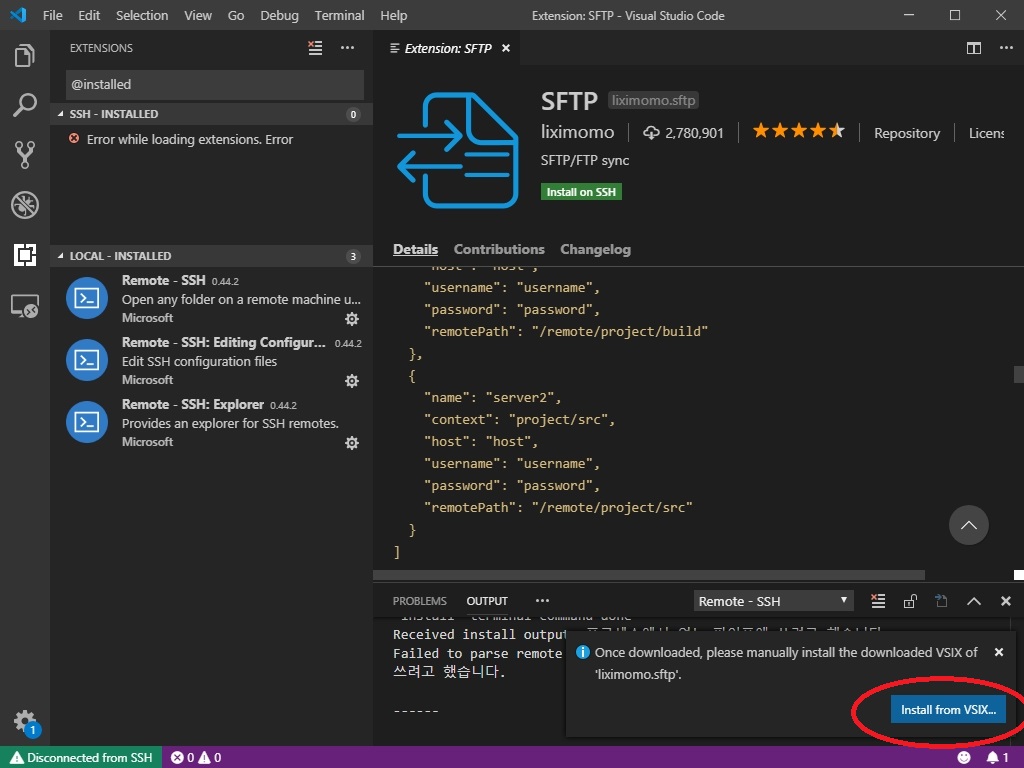This screenshot has width=1024, height=768.
Task: Open notifications bell in status bar
Action: (x=997, y=758)
